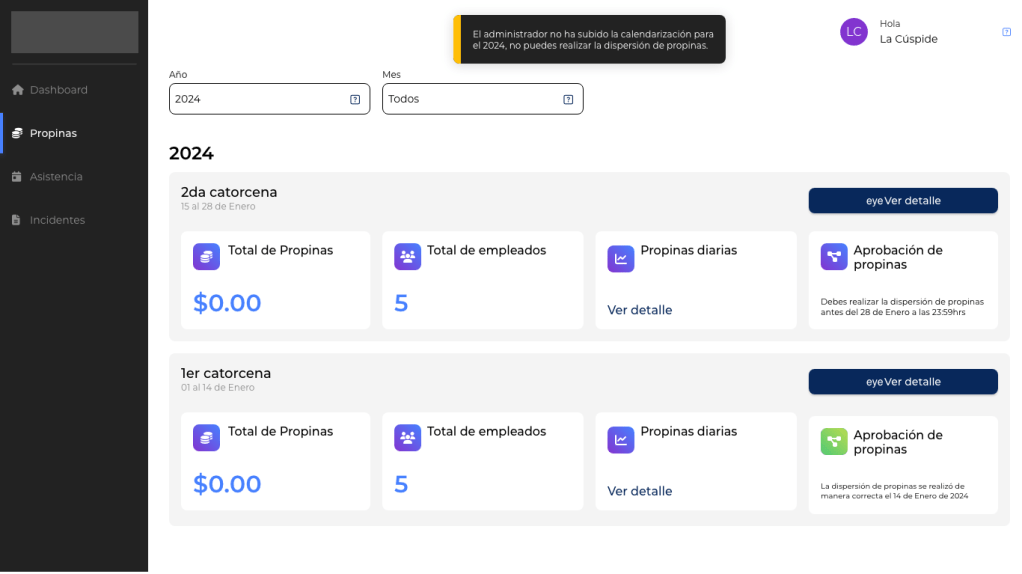Image resolution: width=1022 pixels, height=574 pixels.
Task: Dismiss the calendarización warning notification
Action: [590, 39]
